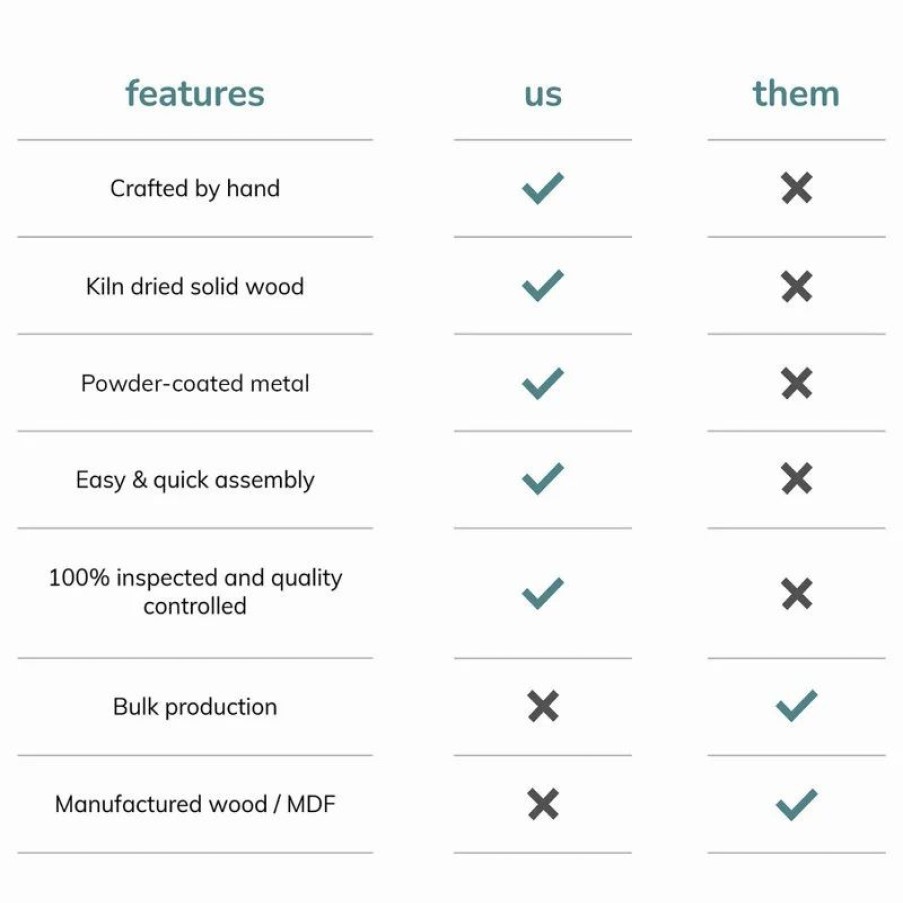Click the 'them' cross for Kiln dried solid wood

tap(796, 286)
